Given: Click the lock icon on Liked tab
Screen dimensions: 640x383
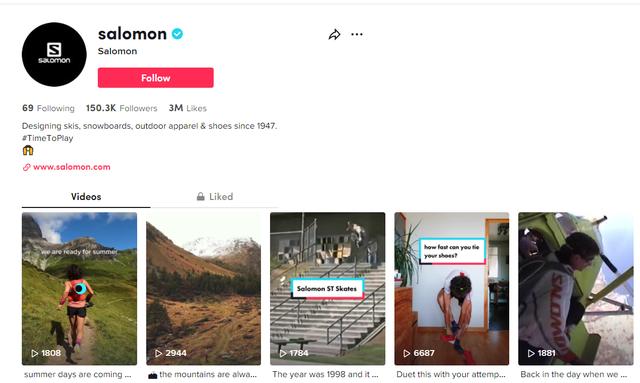Looking at the screenshot, I should tap(200, 196).
